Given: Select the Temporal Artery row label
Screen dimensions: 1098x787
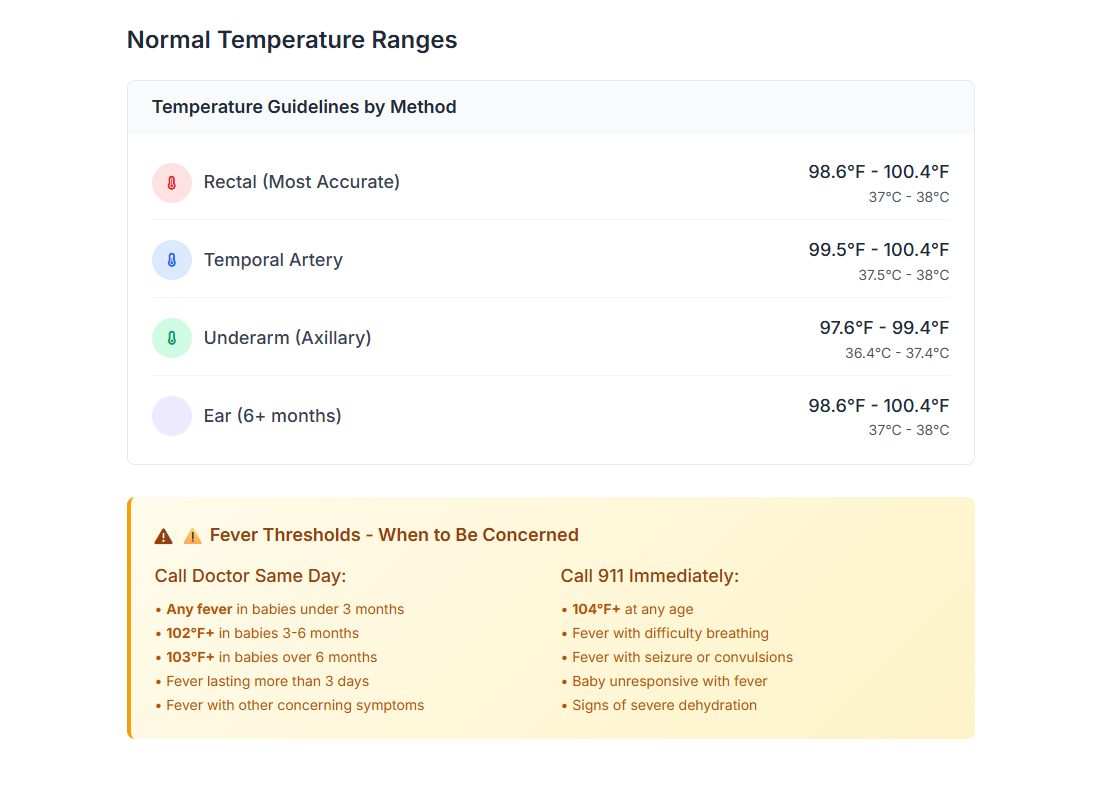Looking at the screenshot, I should coord(273,260).
